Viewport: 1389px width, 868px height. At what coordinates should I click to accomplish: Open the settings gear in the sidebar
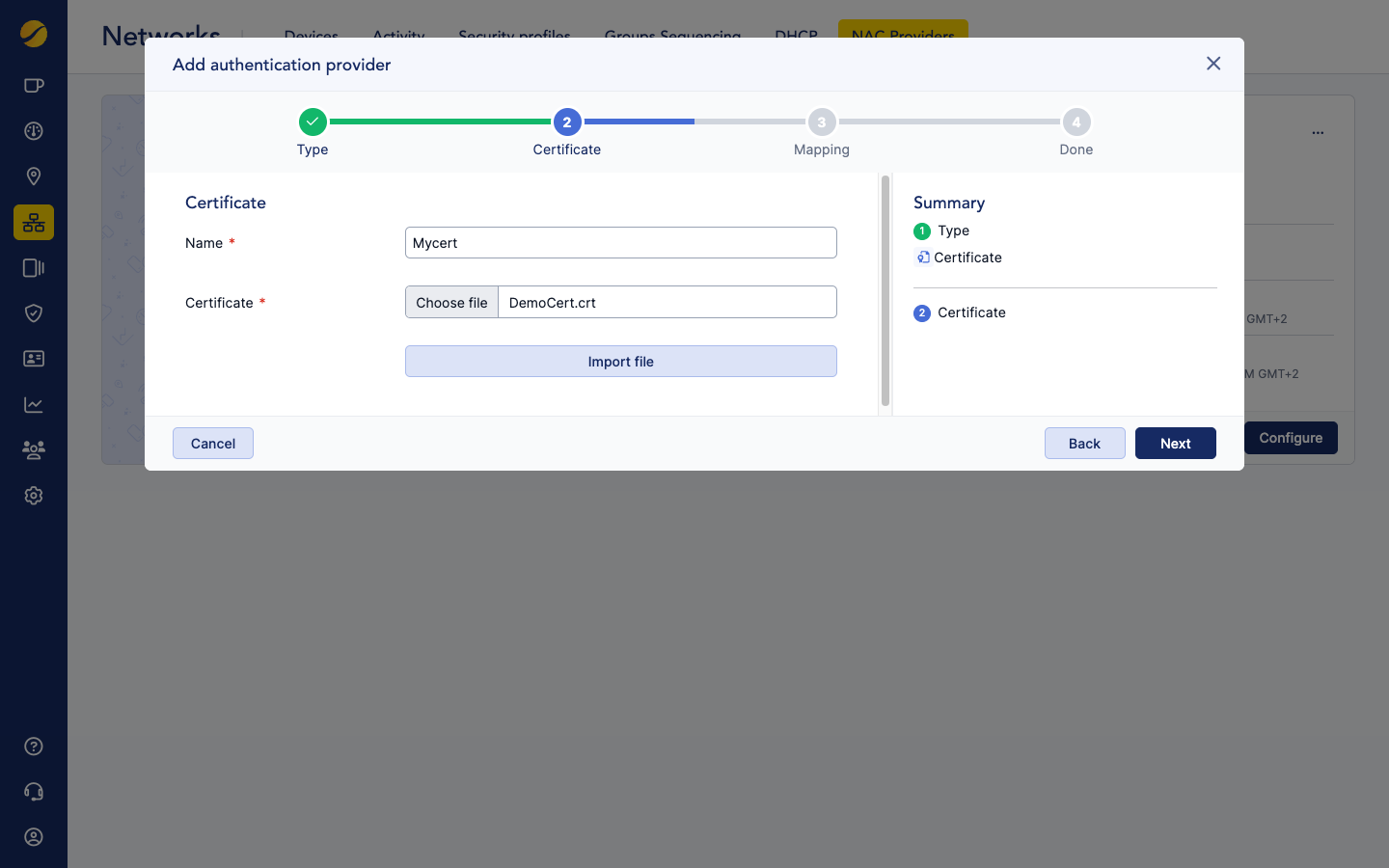click(x=34, y=495)
